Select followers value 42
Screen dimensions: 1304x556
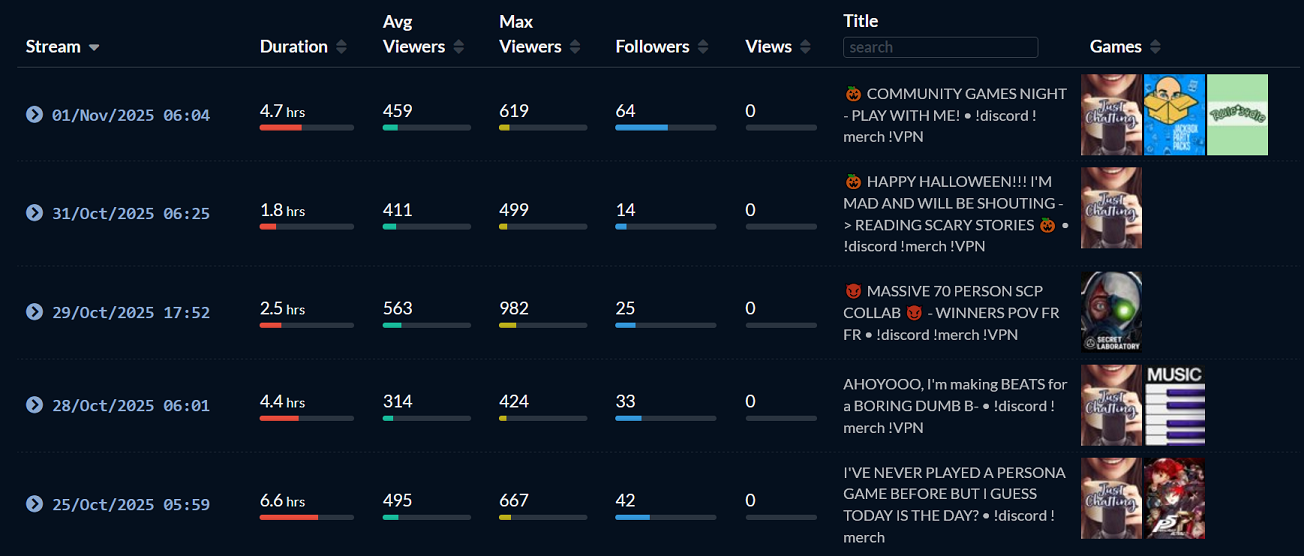point(626,500)
